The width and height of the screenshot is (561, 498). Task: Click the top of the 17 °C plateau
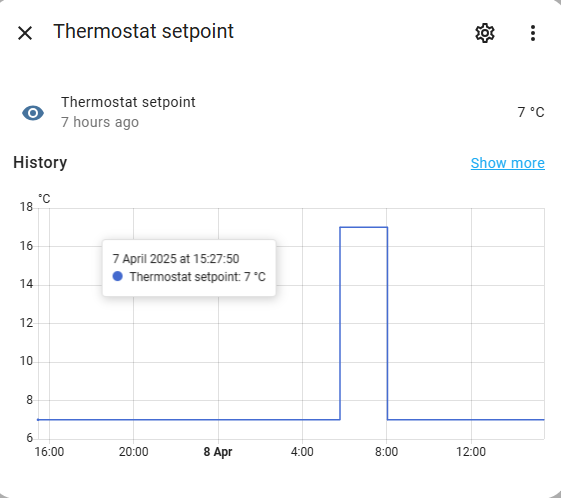pyautogui.click(x=364, y=227)
